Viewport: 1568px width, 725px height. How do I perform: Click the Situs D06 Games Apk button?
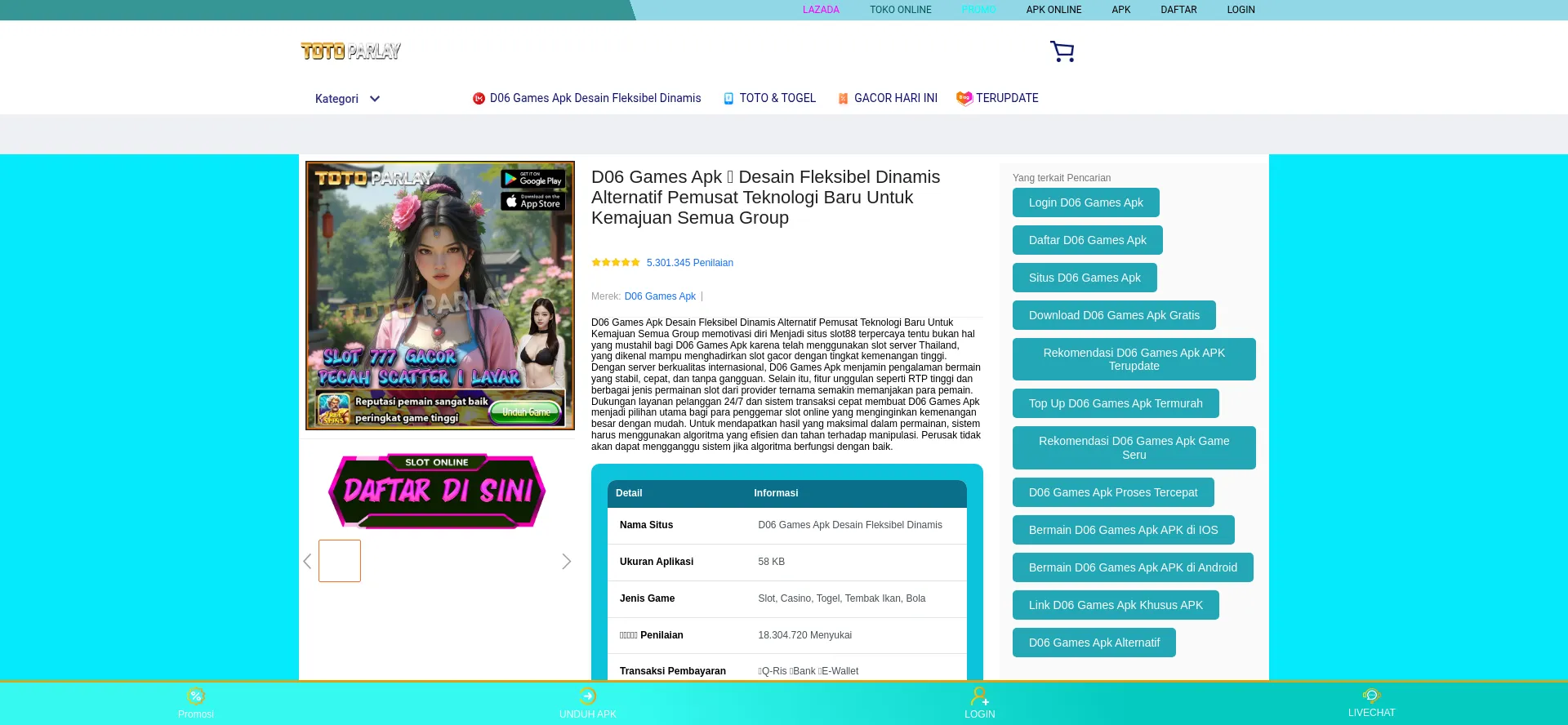tap(1085, 278)
